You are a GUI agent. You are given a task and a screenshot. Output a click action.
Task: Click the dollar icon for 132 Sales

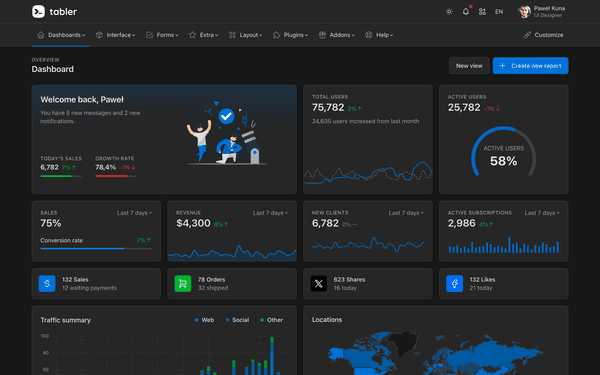coord(47,284)
